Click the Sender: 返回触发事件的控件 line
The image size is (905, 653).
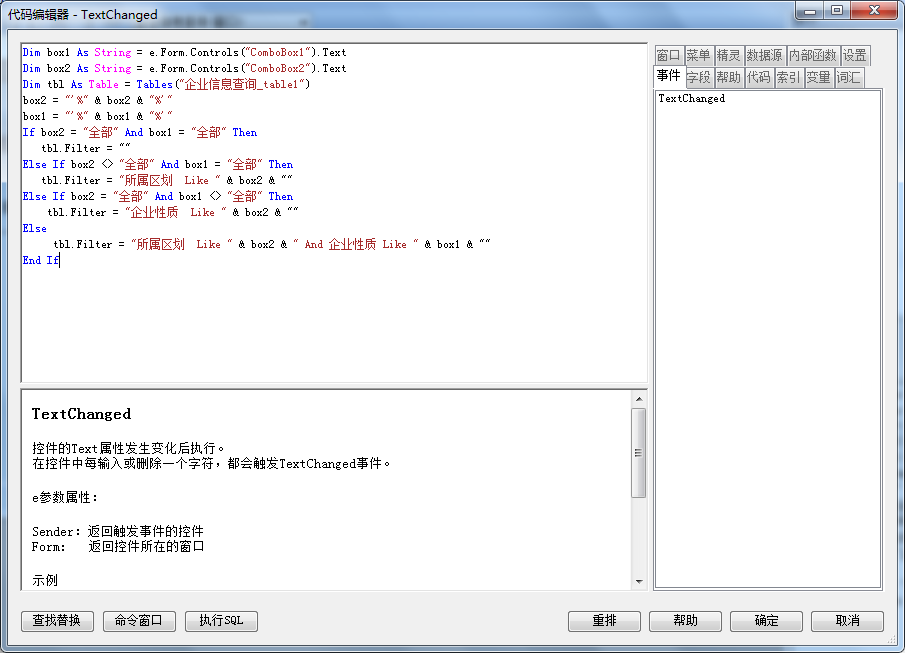(x=118, y=531)
